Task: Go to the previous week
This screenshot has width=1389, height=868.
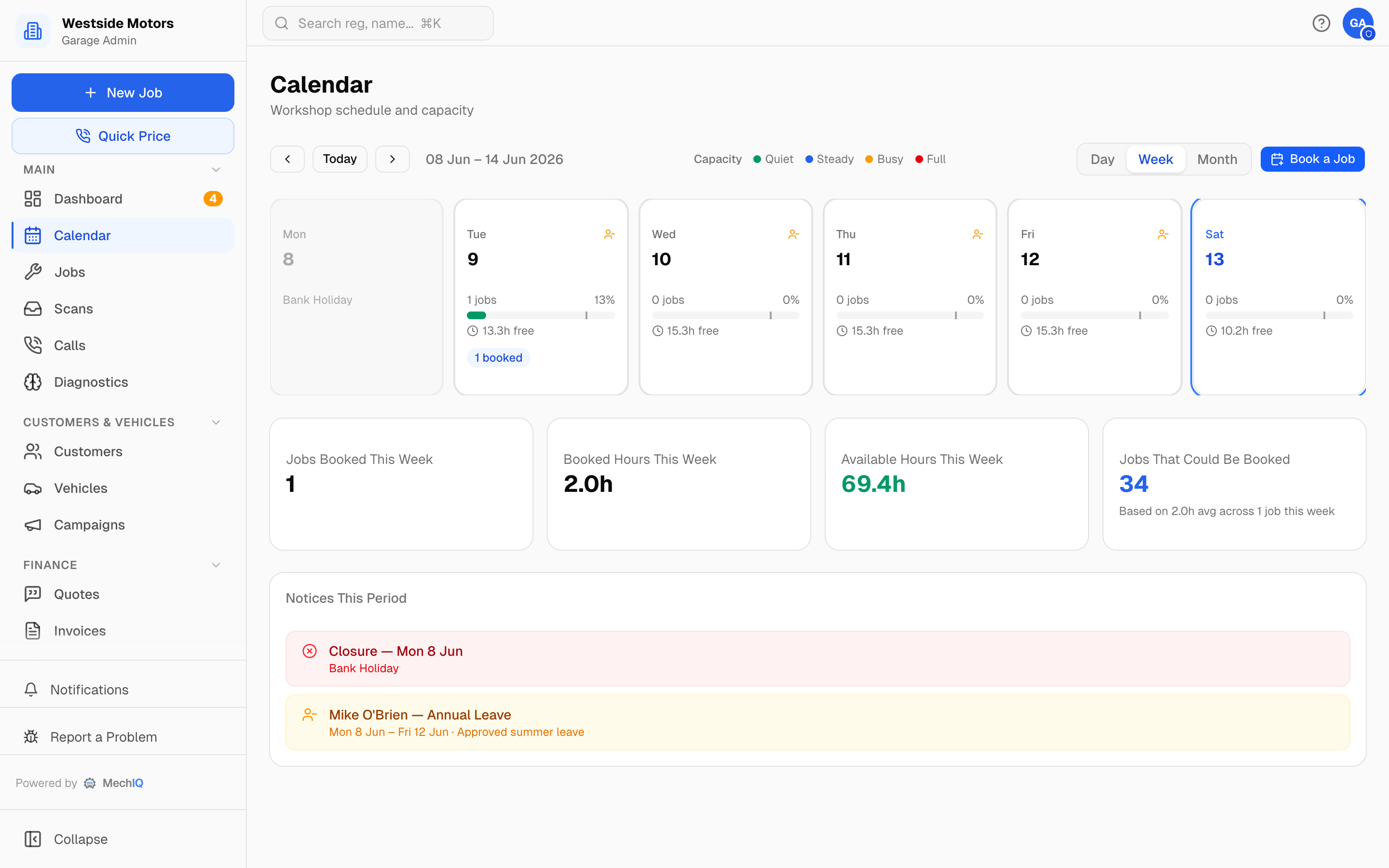Action: (x=287, y=159)
